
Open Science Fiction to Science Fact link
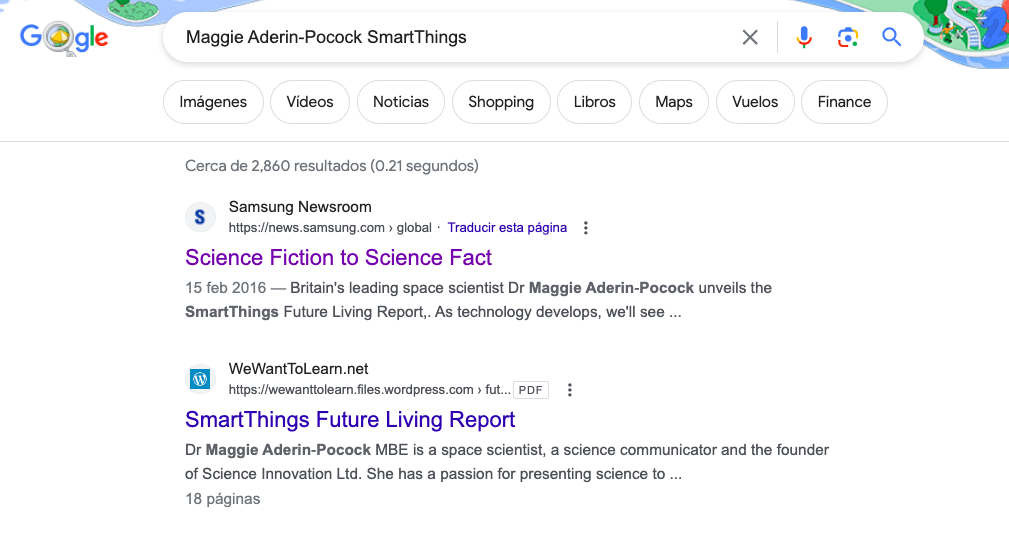tap(338, 257)
